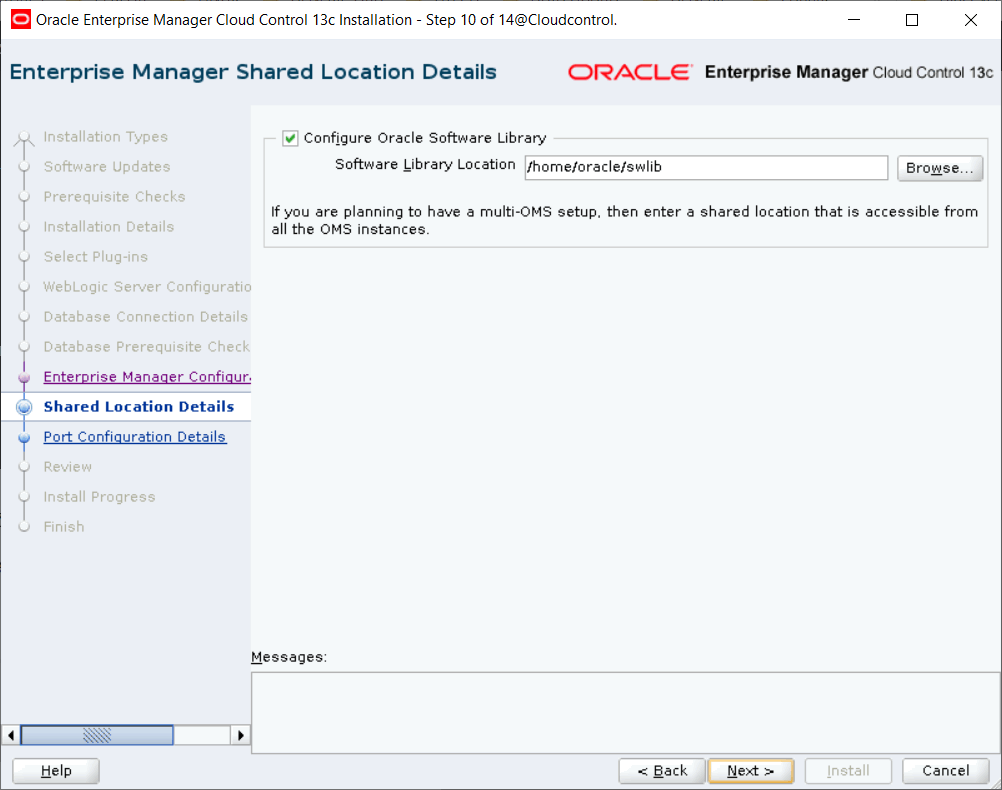Open installer Help
The width and height of the screenshot is (1002, 790).
click(x=56, y=771)
